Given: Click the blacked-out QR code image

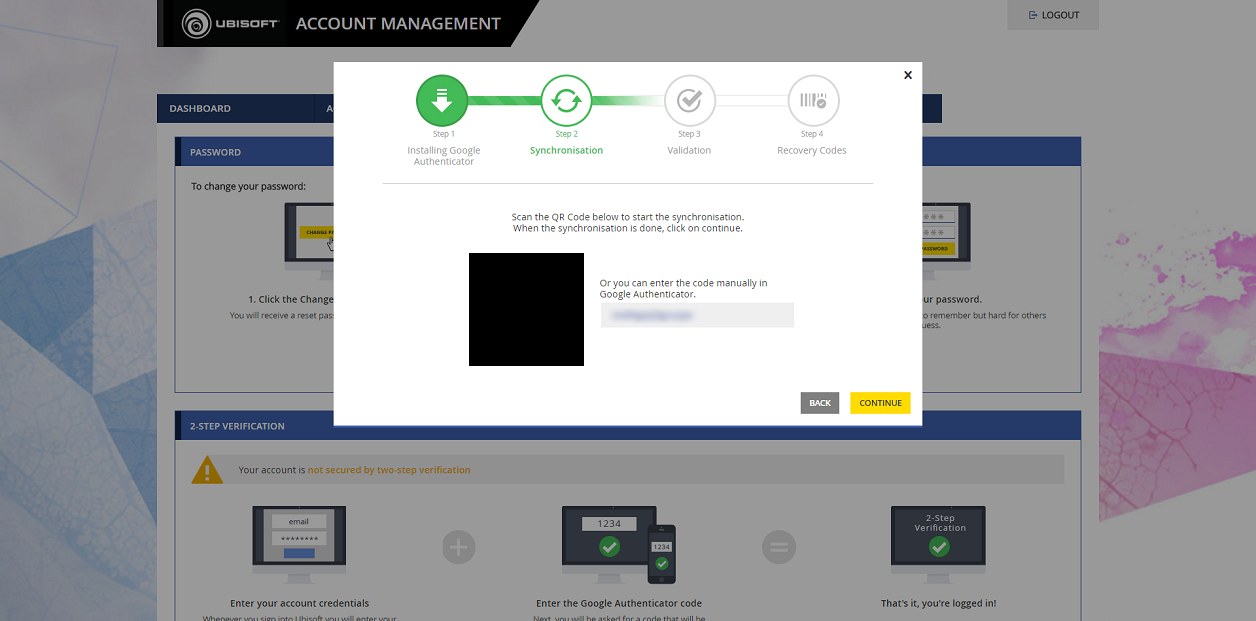Looking at the screenshot, I should click(x=526, y=309).
